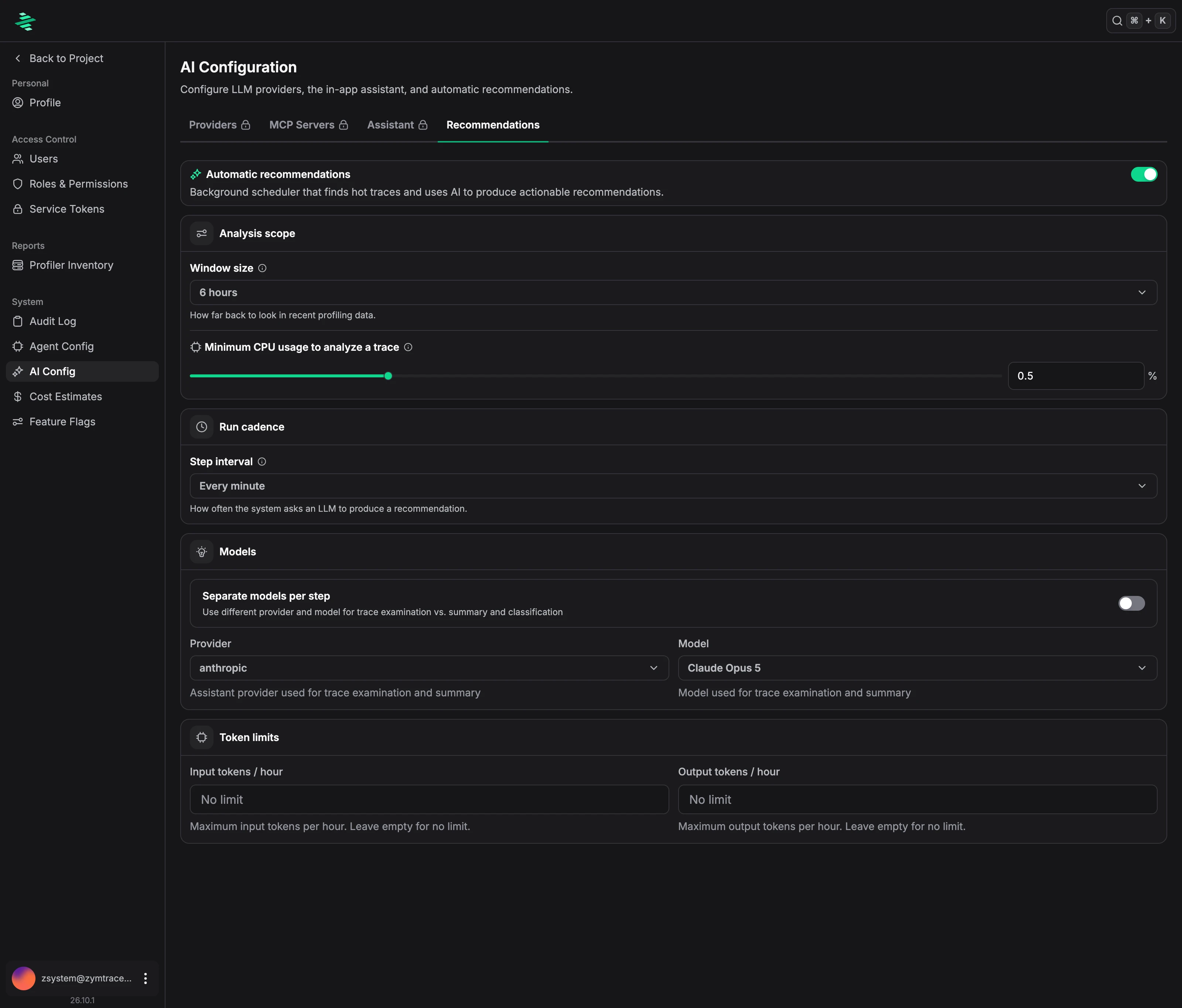Viewport: 1182px width, 1008px height.
Task: Open Service Tokens in the sidebar
Action: 82,209
